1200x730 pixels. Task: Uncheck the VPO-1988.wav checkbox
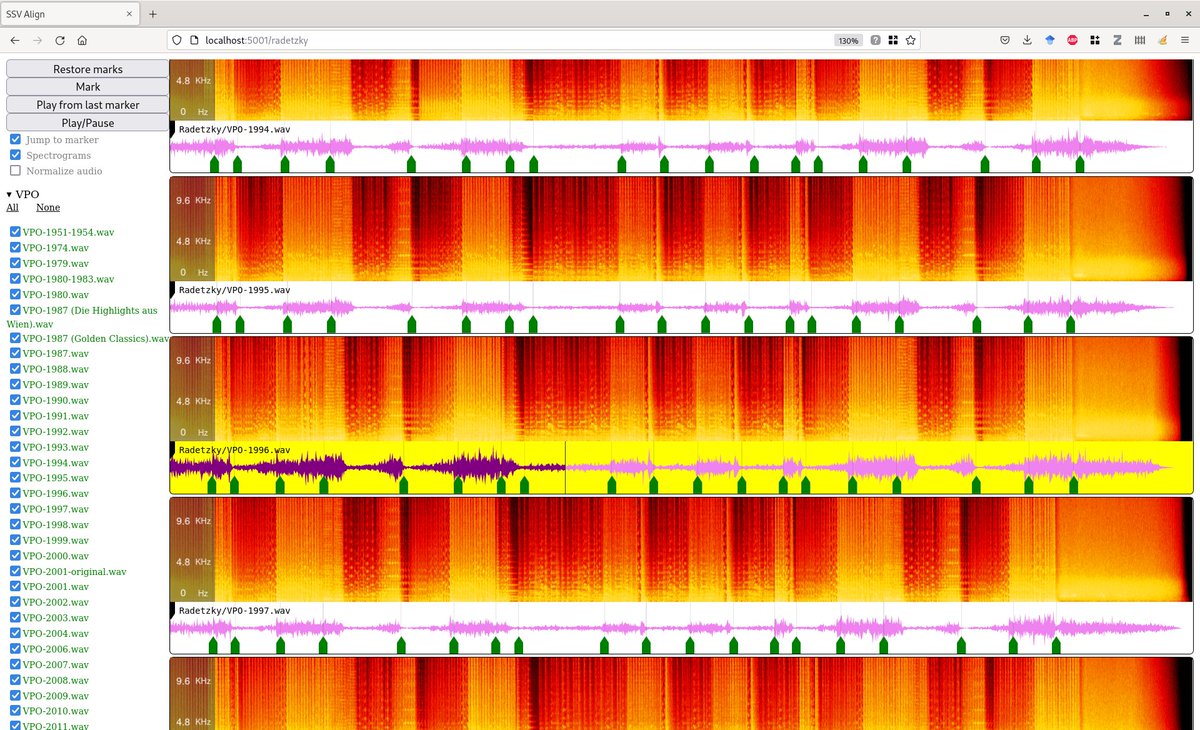coord(15,369)
